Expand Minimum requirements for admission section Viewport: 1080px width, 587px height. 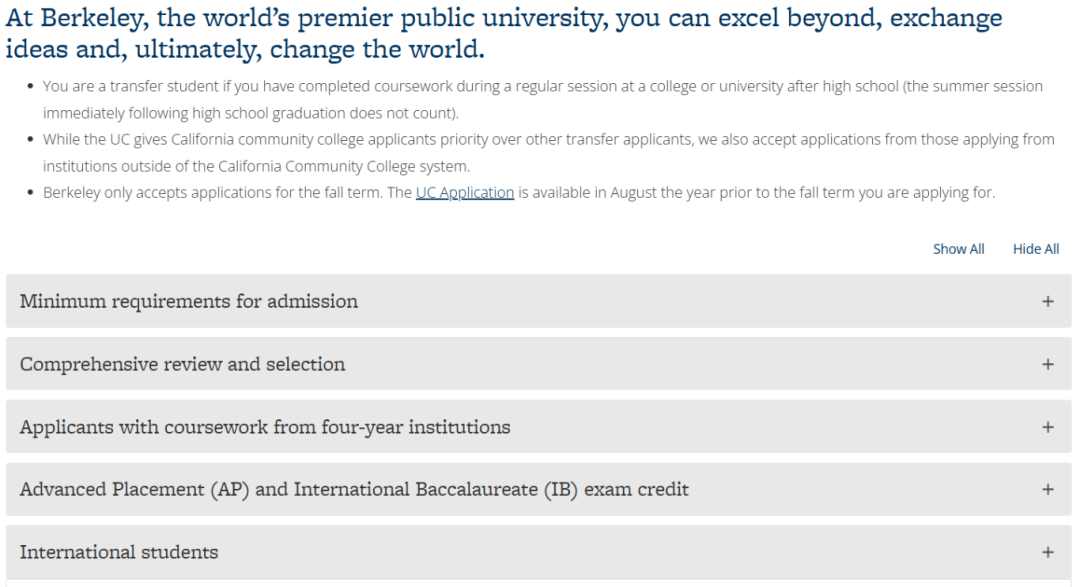click(189, 301)
